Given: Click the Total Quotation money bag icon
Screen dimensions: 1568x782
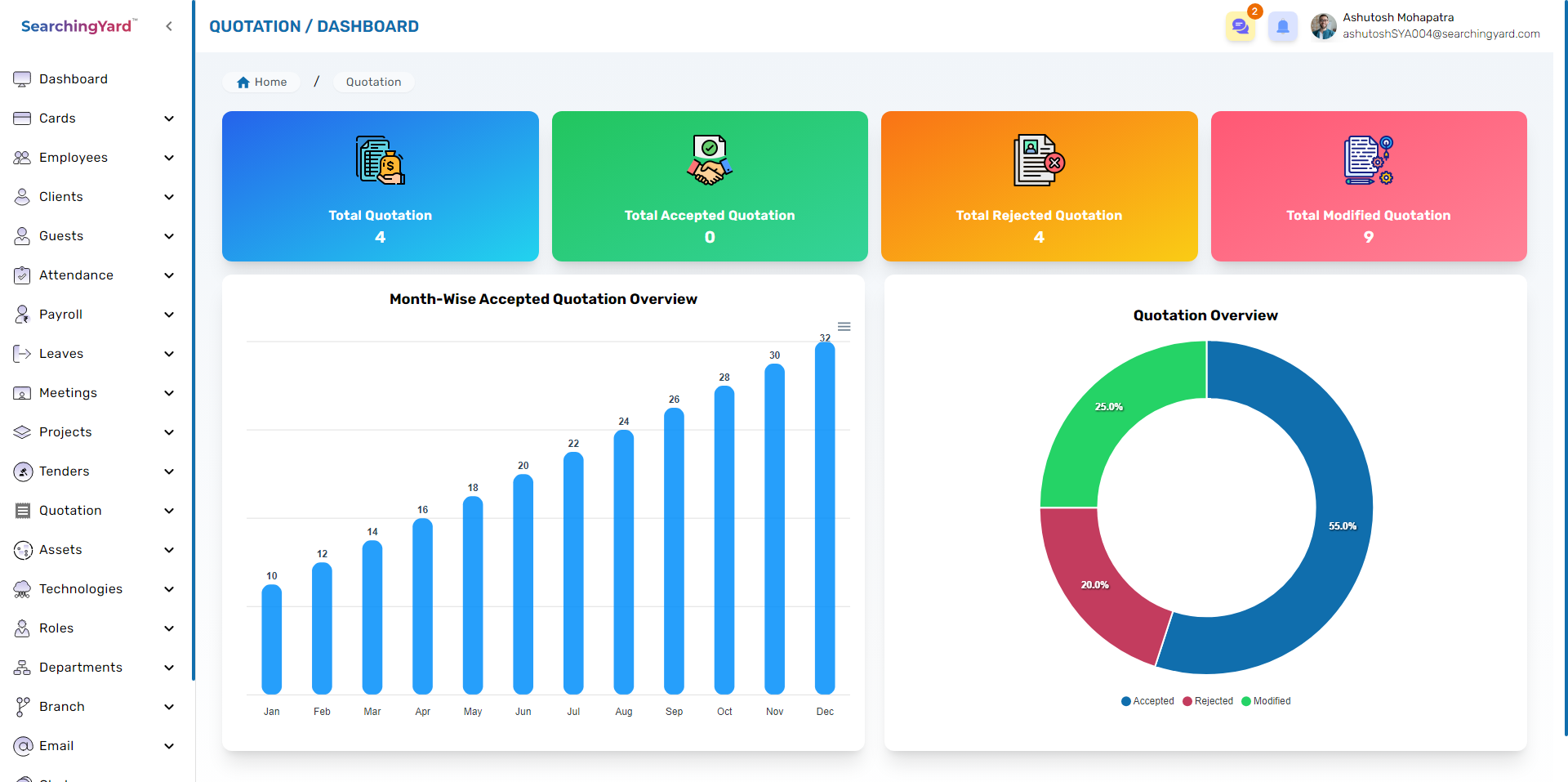Looking at the screenshot, I should tap(381, 160).
